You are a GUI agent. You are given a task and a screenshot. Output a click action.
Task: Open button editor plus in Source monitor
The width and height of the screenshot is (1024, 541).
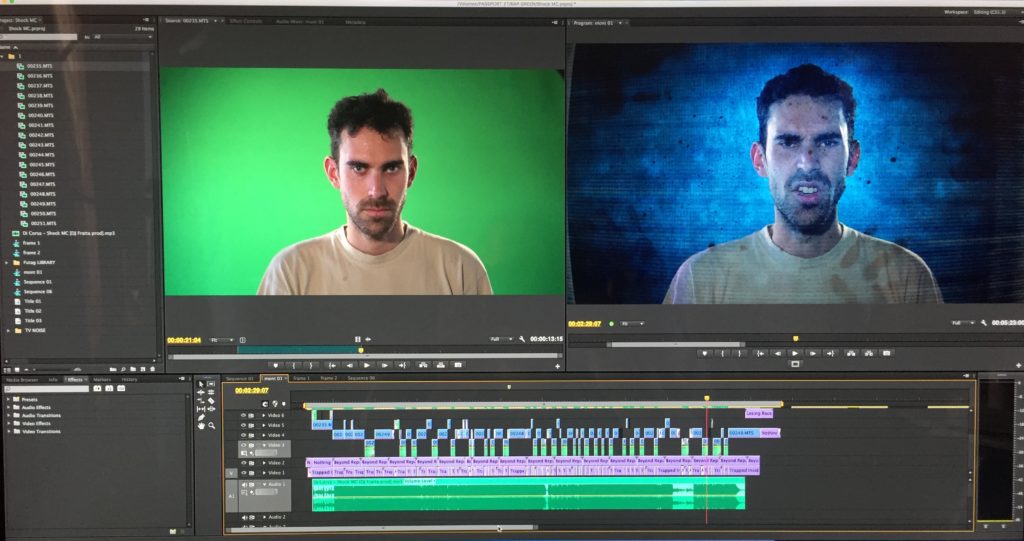pos(558,367)
